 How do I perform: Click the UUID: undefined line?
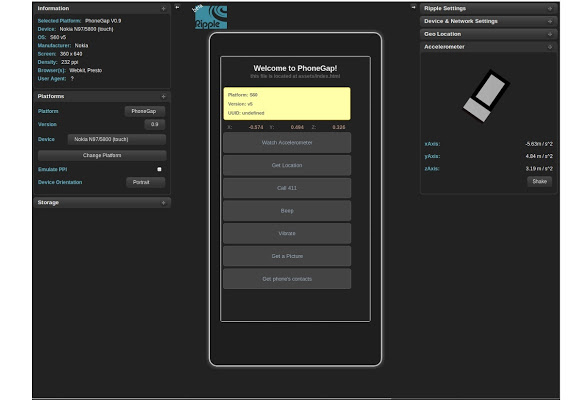click(x=246, y=113)
